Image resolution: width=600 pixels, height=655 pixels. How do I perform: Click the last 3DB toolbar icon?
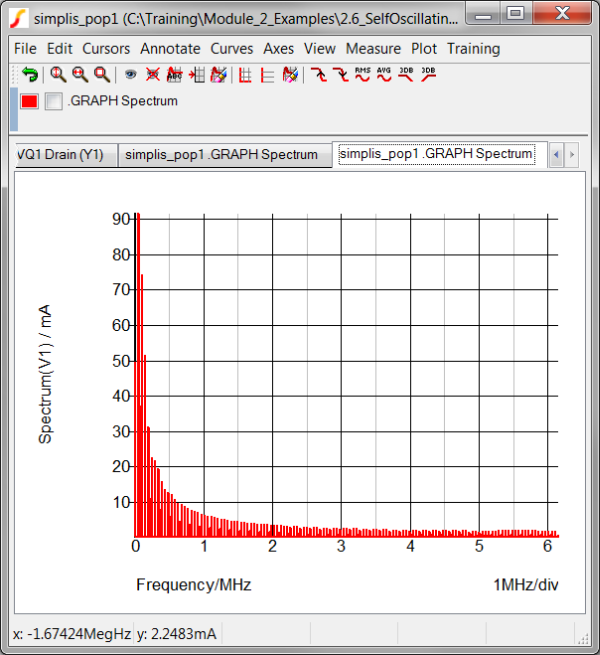coord(428,75)
